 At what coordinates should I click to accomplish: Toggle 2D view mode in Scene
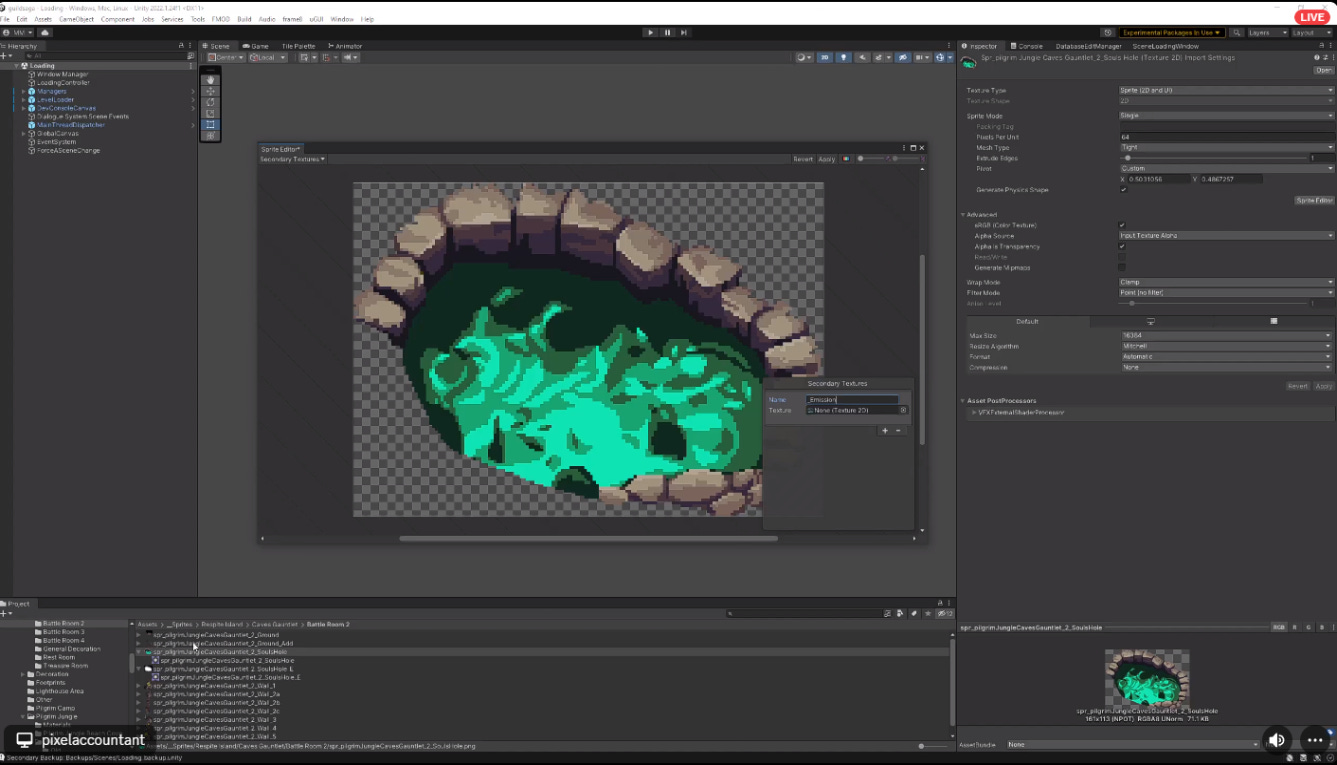pyautogui.click(x=825, y=58)
